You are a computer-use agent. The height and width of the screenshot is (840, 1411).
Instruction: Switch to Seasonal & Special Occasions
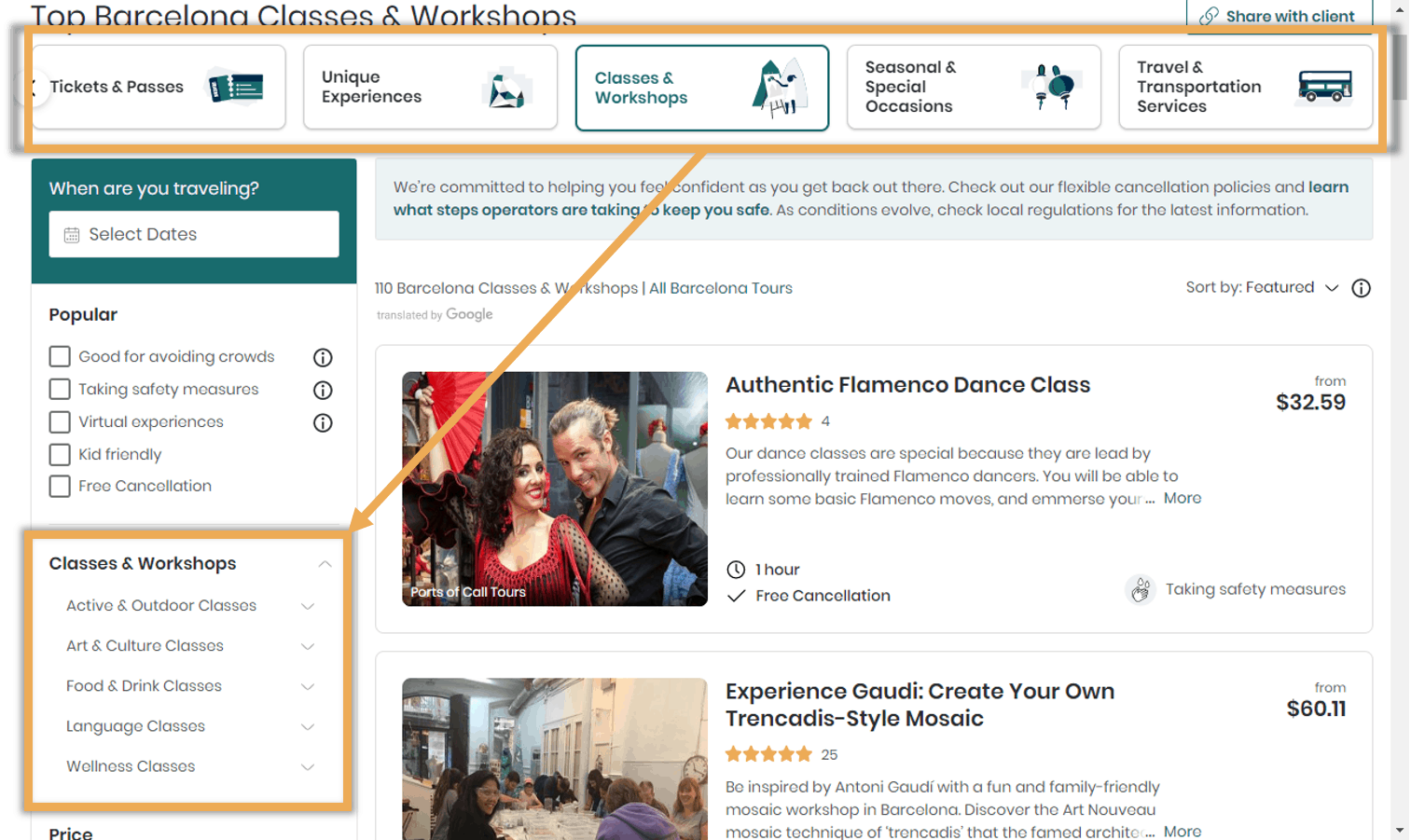[974, 87]
